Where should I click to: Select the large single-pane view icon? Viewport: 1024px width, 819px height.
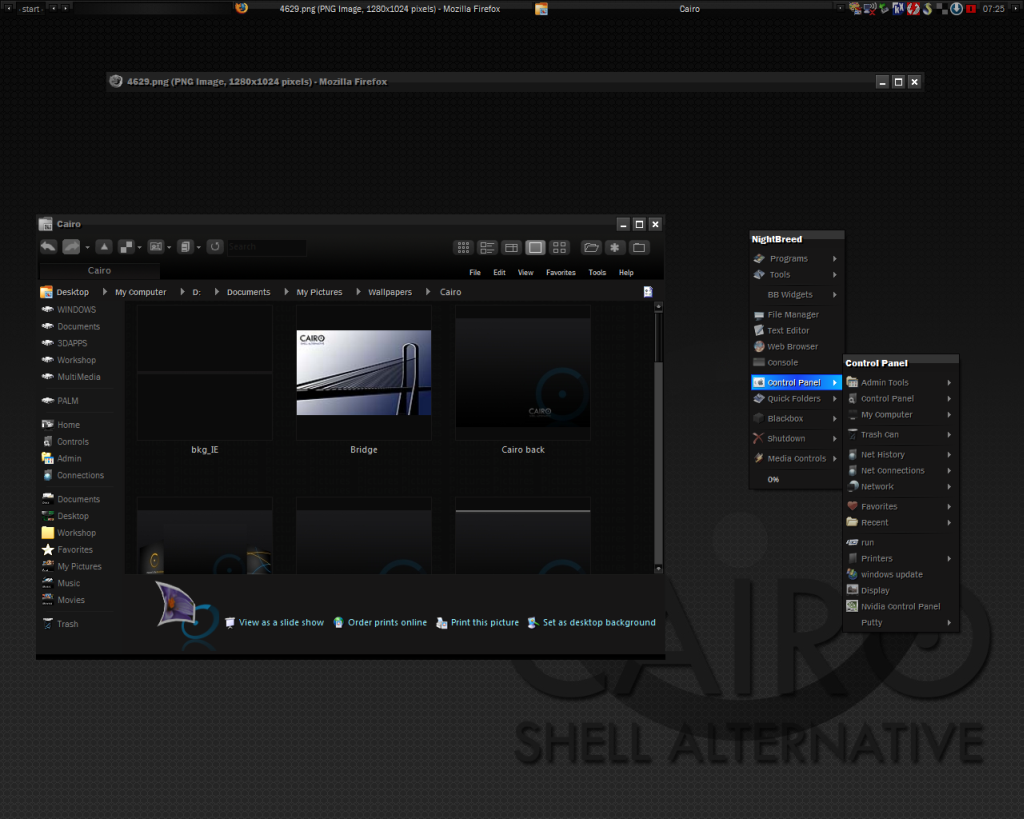coord(536,248)
